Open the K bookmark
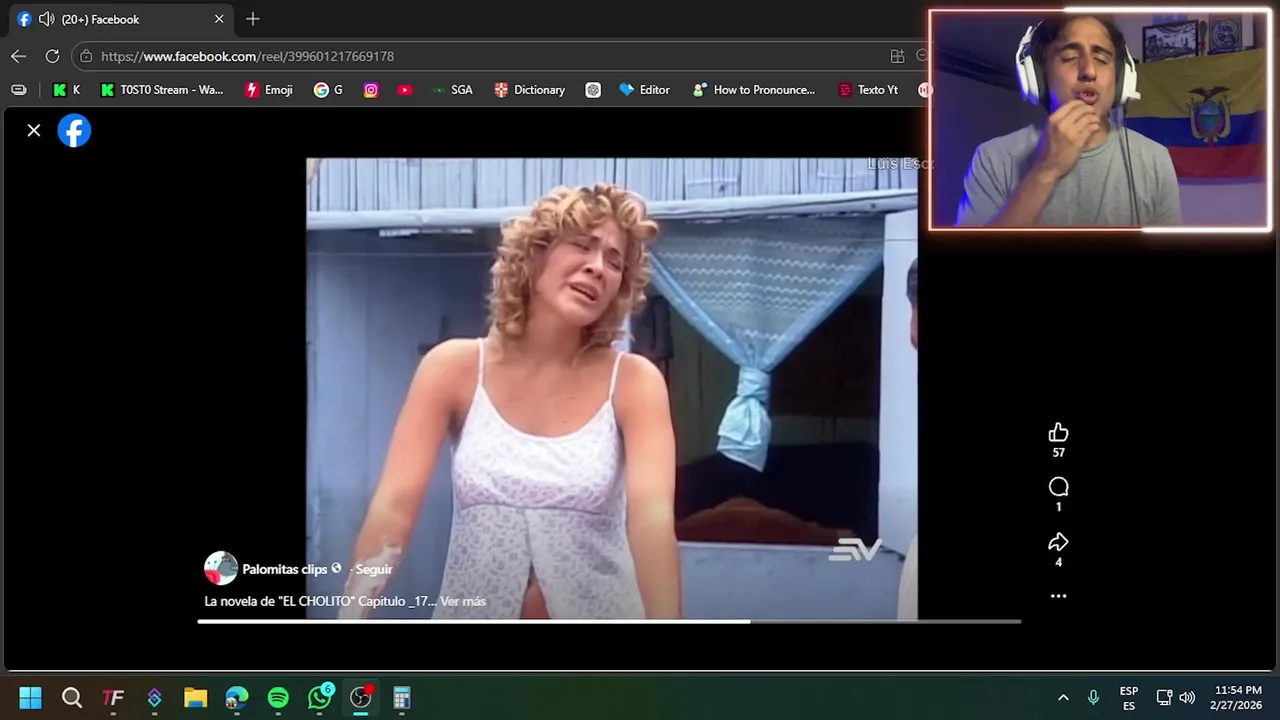 click(66, 89)
